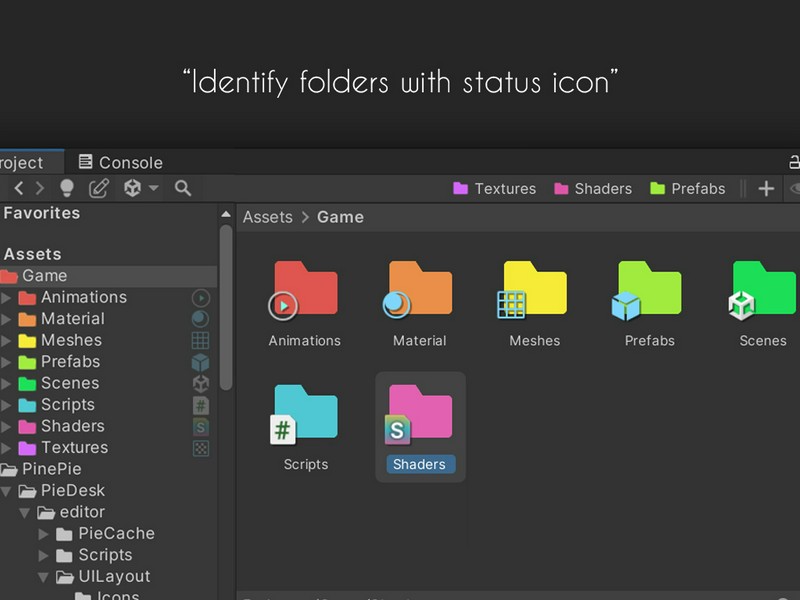The height and width of the screenshot is (600, 800).
Task: Select Meshes folder in the tree
Action: point(71,340)
